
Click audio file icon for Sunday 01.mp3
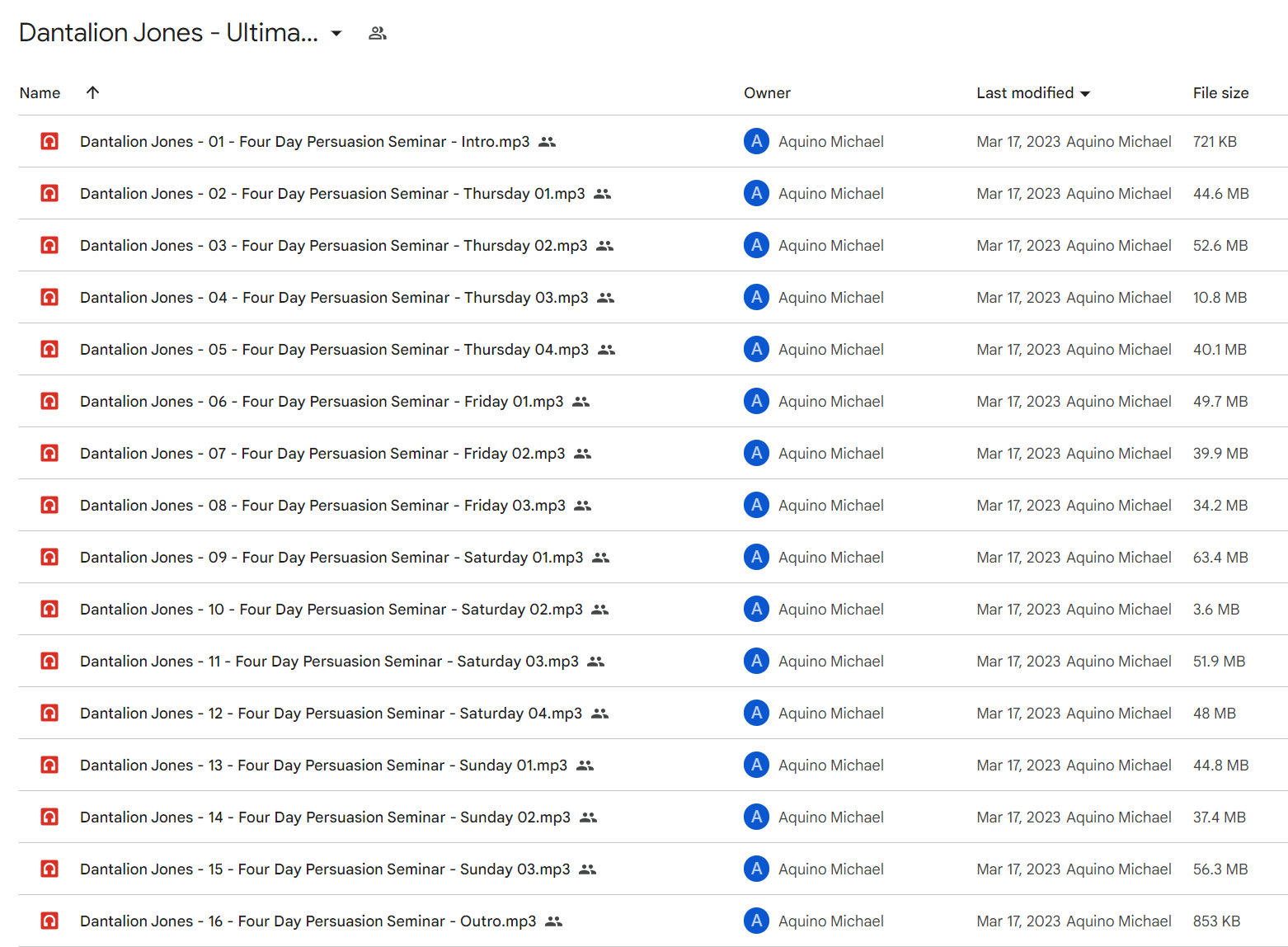point(49,765)
